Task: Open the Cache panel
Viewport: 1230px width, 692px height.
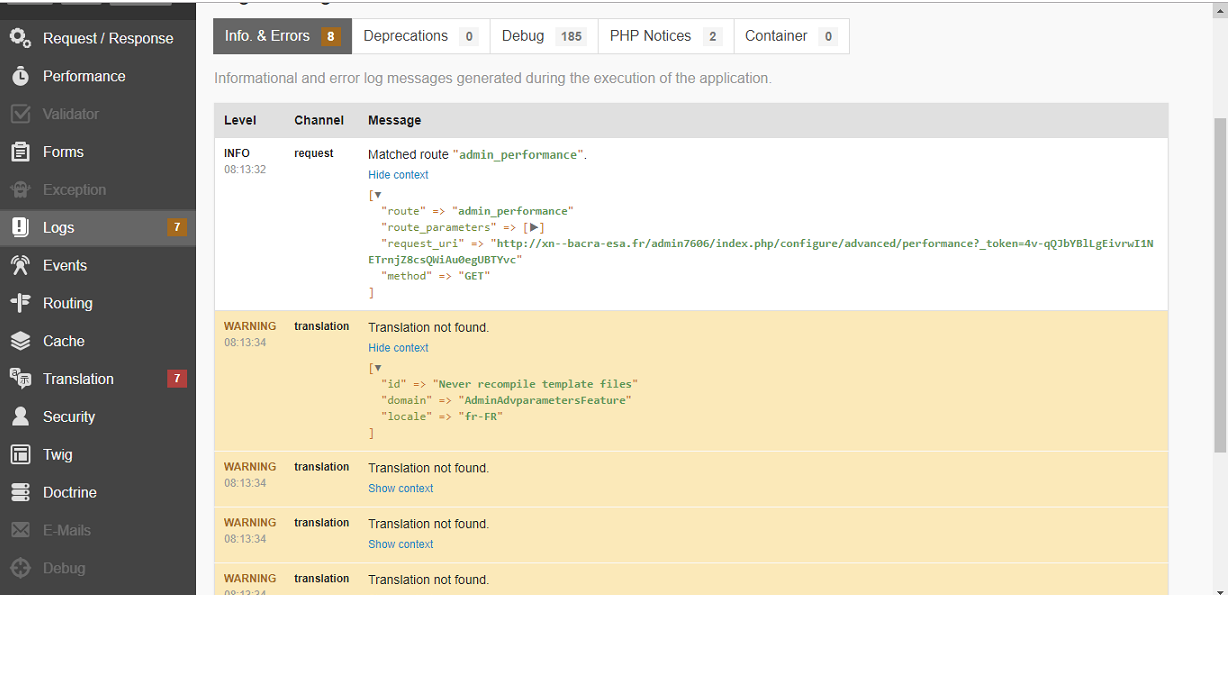Action: (98, 341)
